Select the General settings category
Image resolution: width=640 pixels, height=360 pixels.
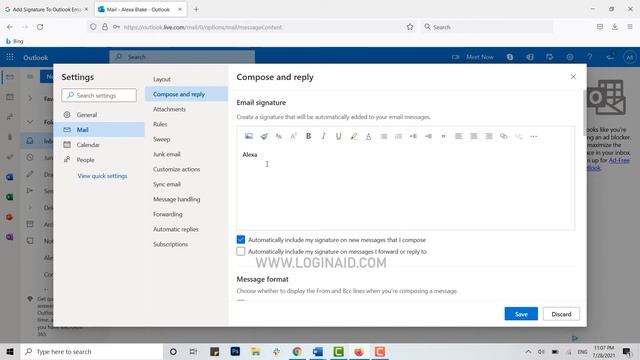[99, 115]
